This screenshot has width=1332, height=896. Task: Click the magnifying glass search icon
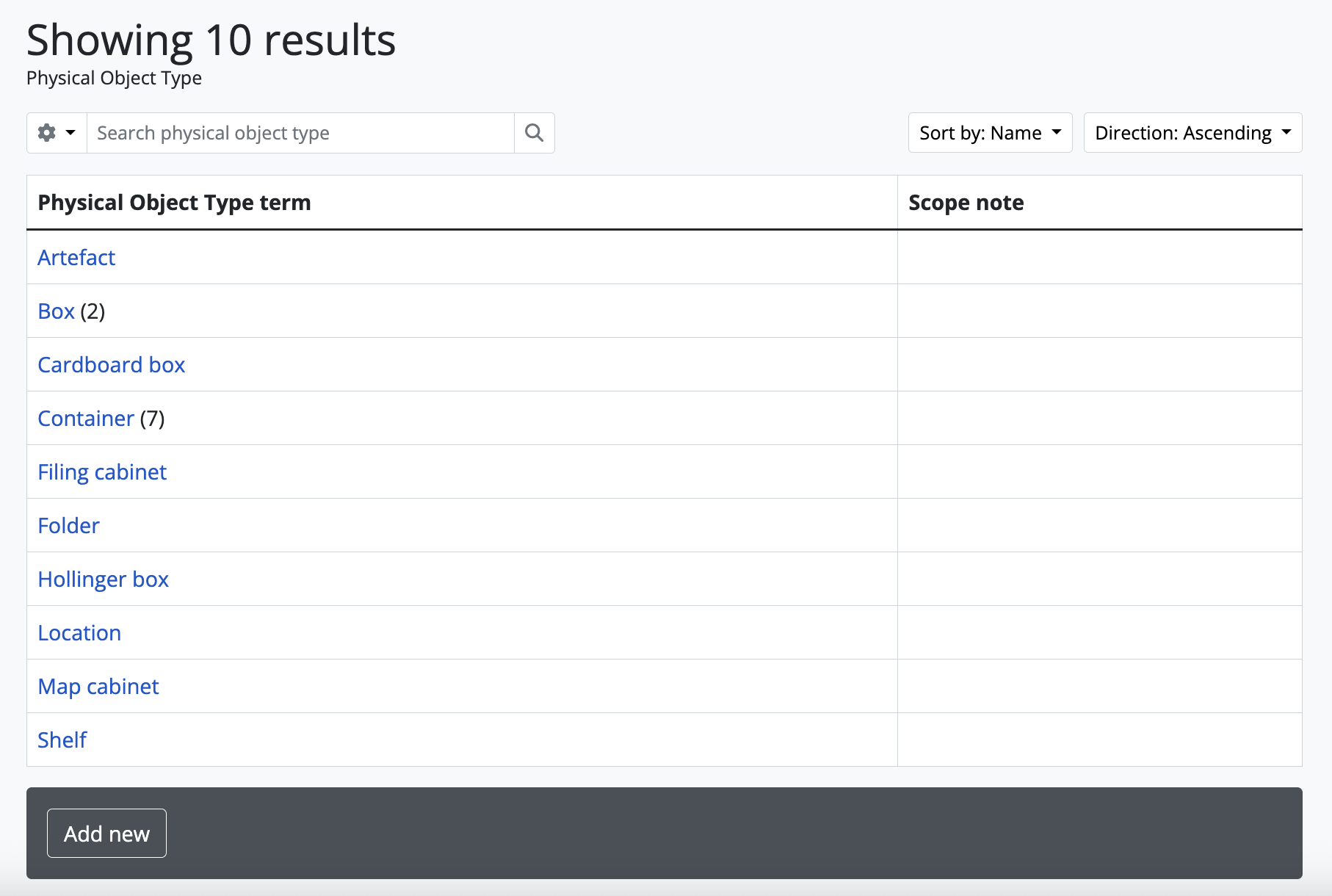pos(534,133)
